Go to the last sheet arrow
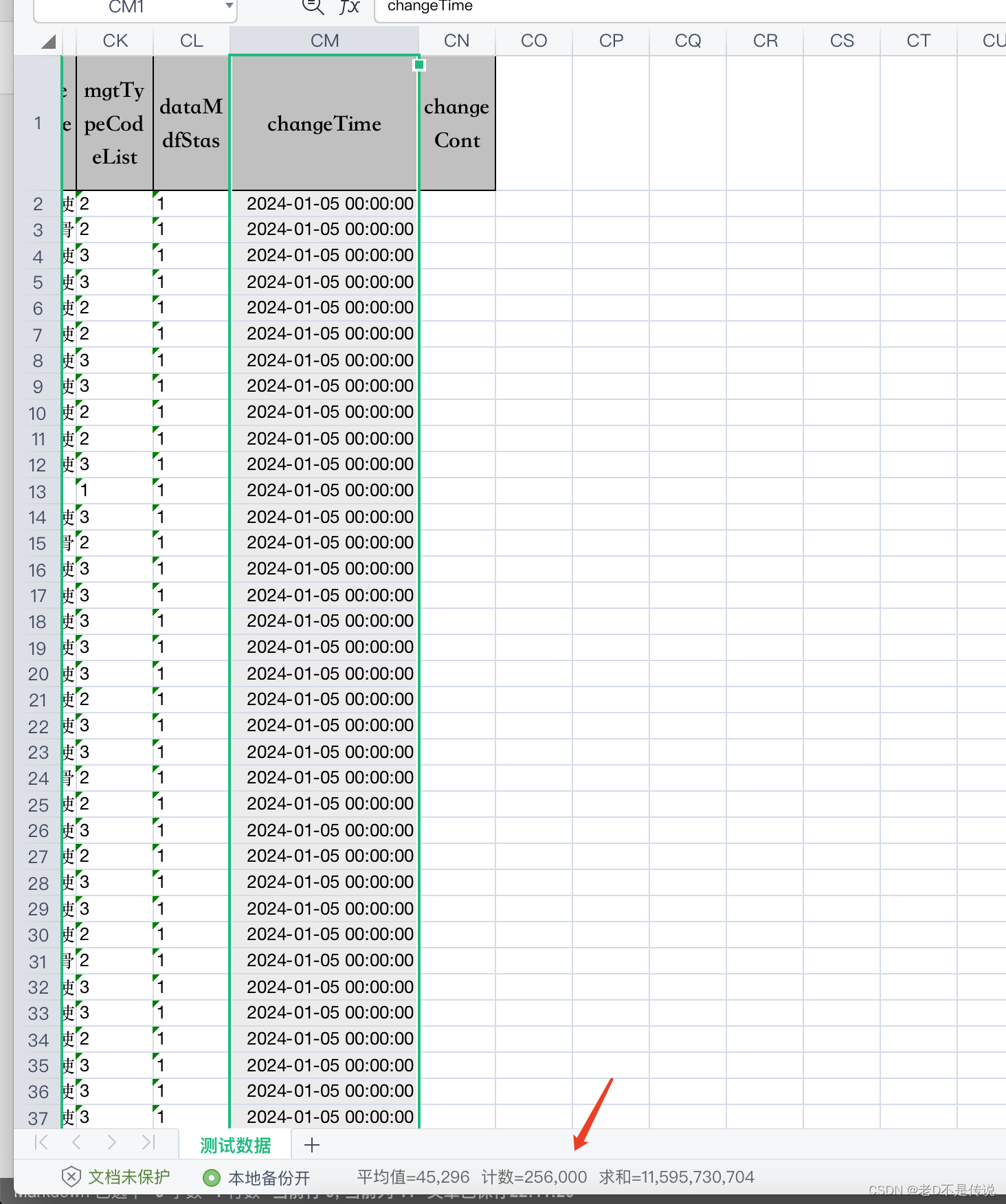1006x1204 pixels. [x=148, y=1142]
